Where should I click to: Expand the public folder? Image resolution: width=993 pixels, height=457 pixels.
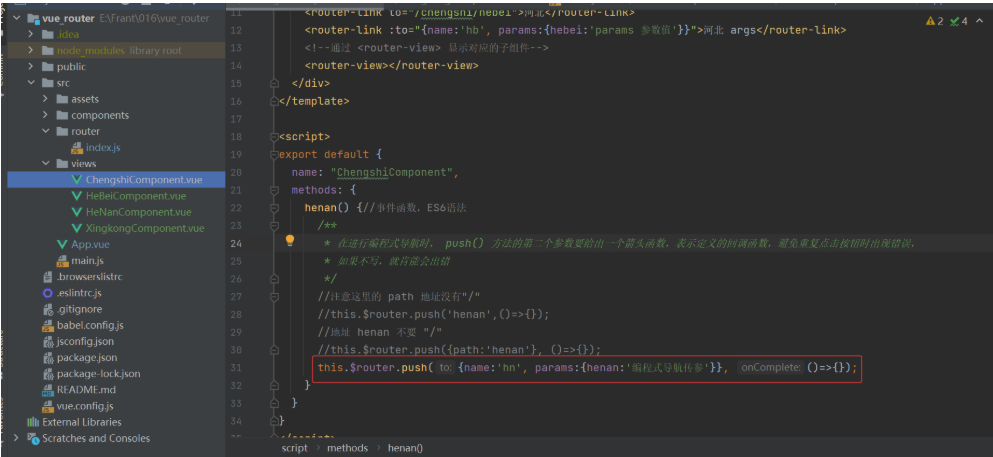(x=30, y=66)
